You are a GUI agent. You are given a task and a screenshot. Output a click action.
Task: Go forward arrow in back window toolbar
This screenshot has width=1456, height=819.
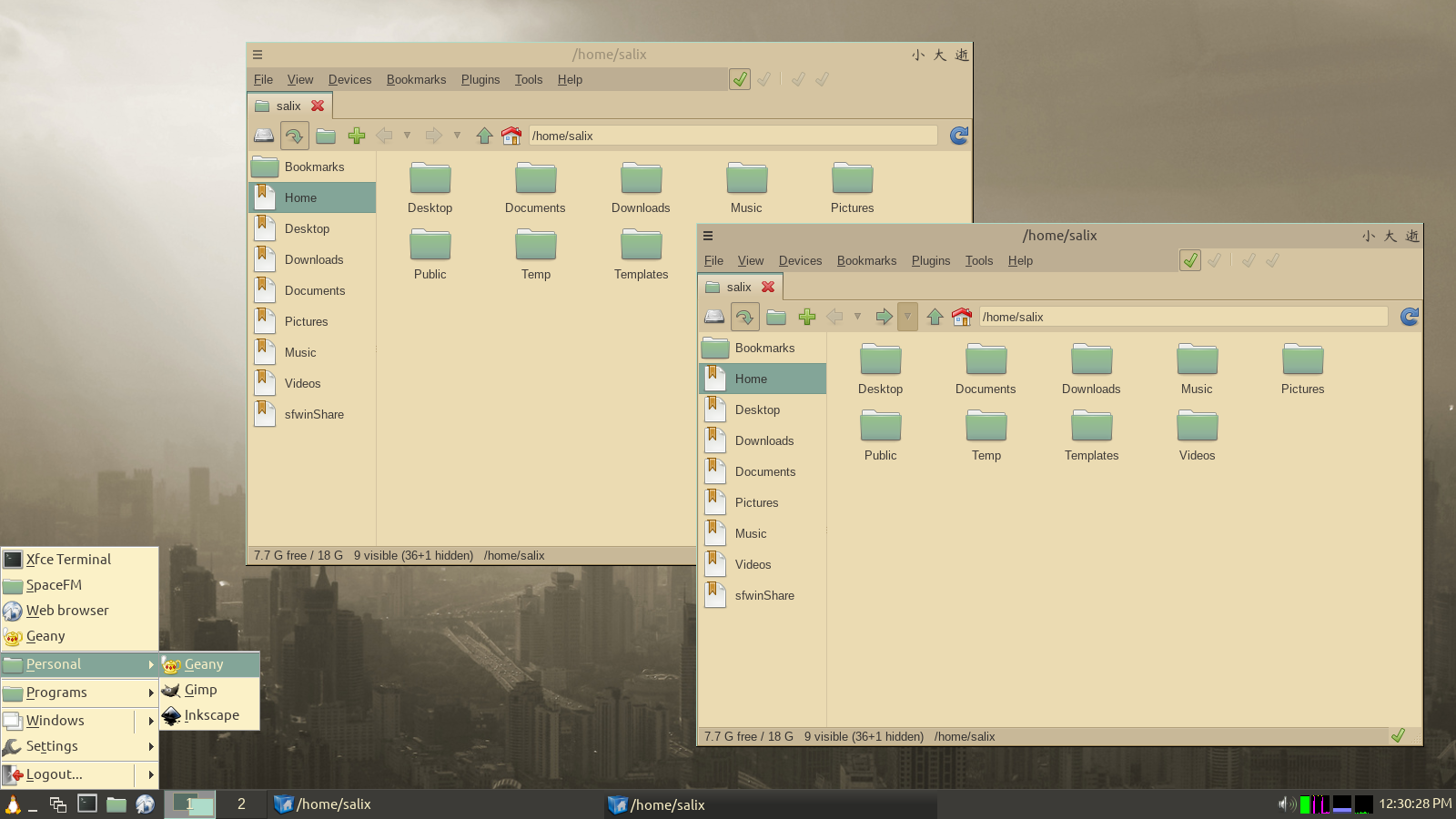tap(434, 136)
